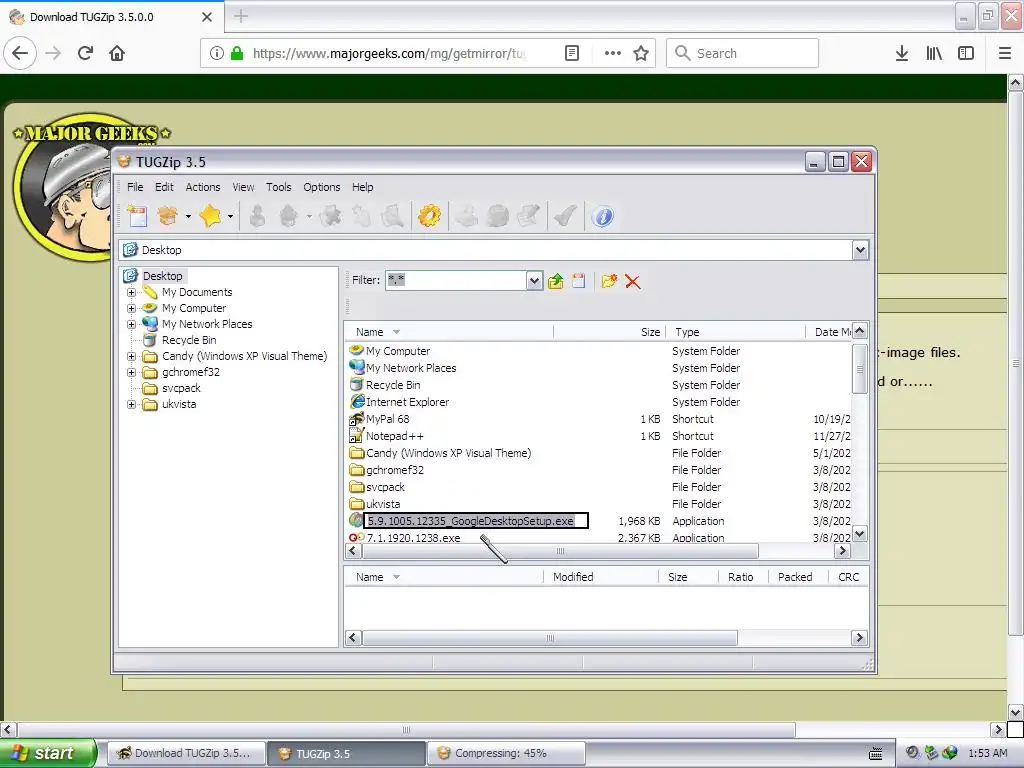Image resolution: width=1024 pixels, height=768 pixels.
Task: Click the Major Geeks logo
Action: 62,186
